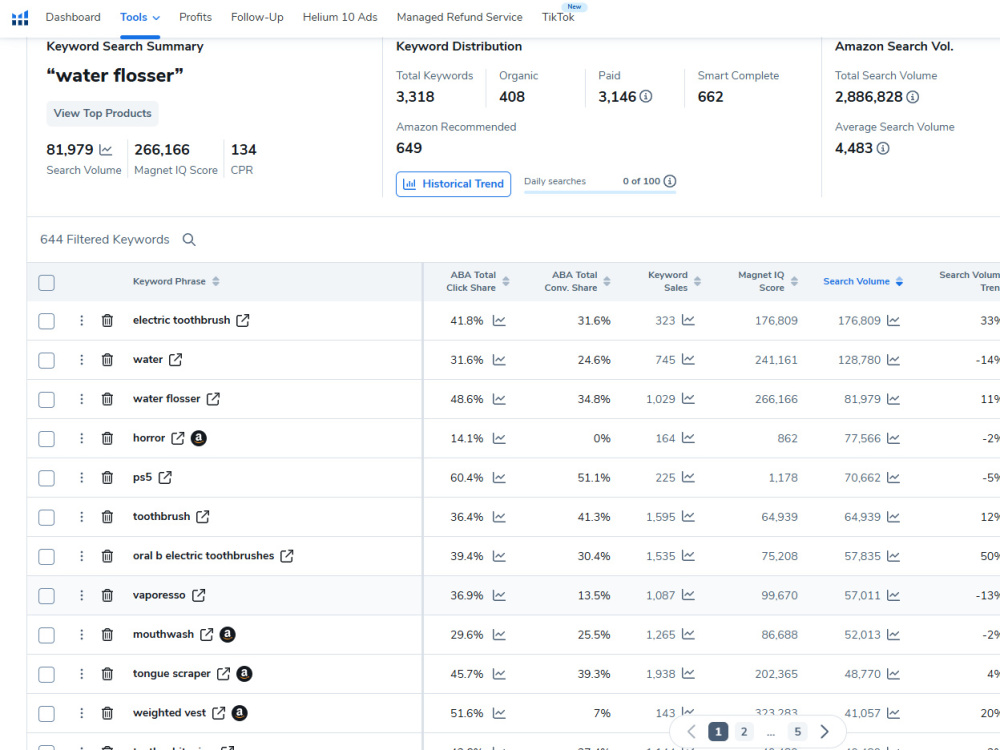The width and height of the screenshot is (1000, 750).
Task: Open row menu for tongue scraper
Action: tap(81, 673)
